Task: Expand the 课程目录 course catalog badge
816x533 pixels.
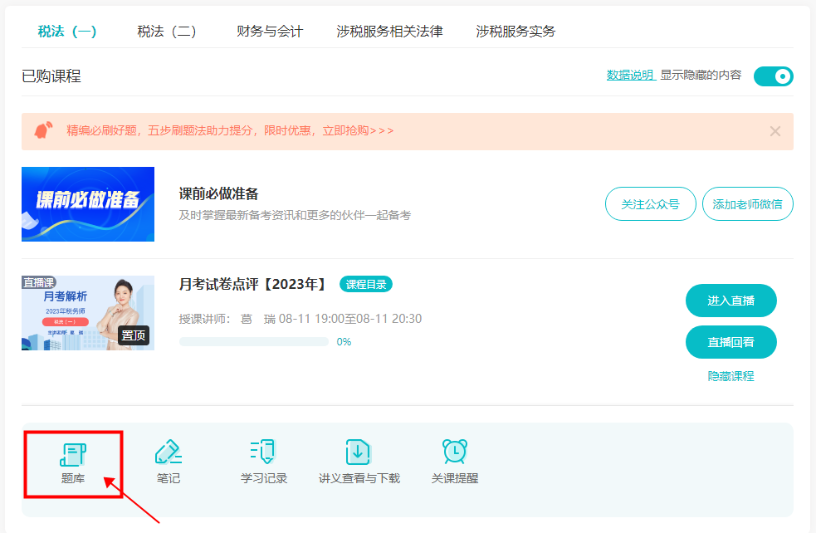Action: coord(366,284)
